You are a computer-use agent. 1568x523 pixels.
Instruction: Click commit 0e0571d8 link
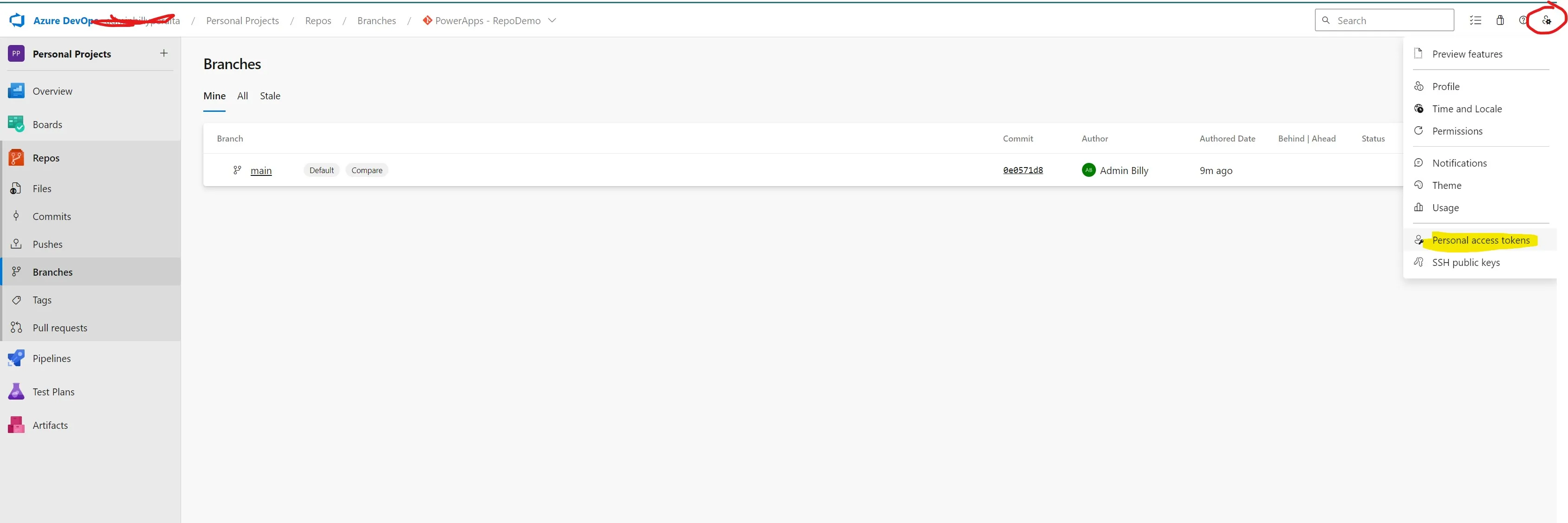click(x=1022, y=170)
